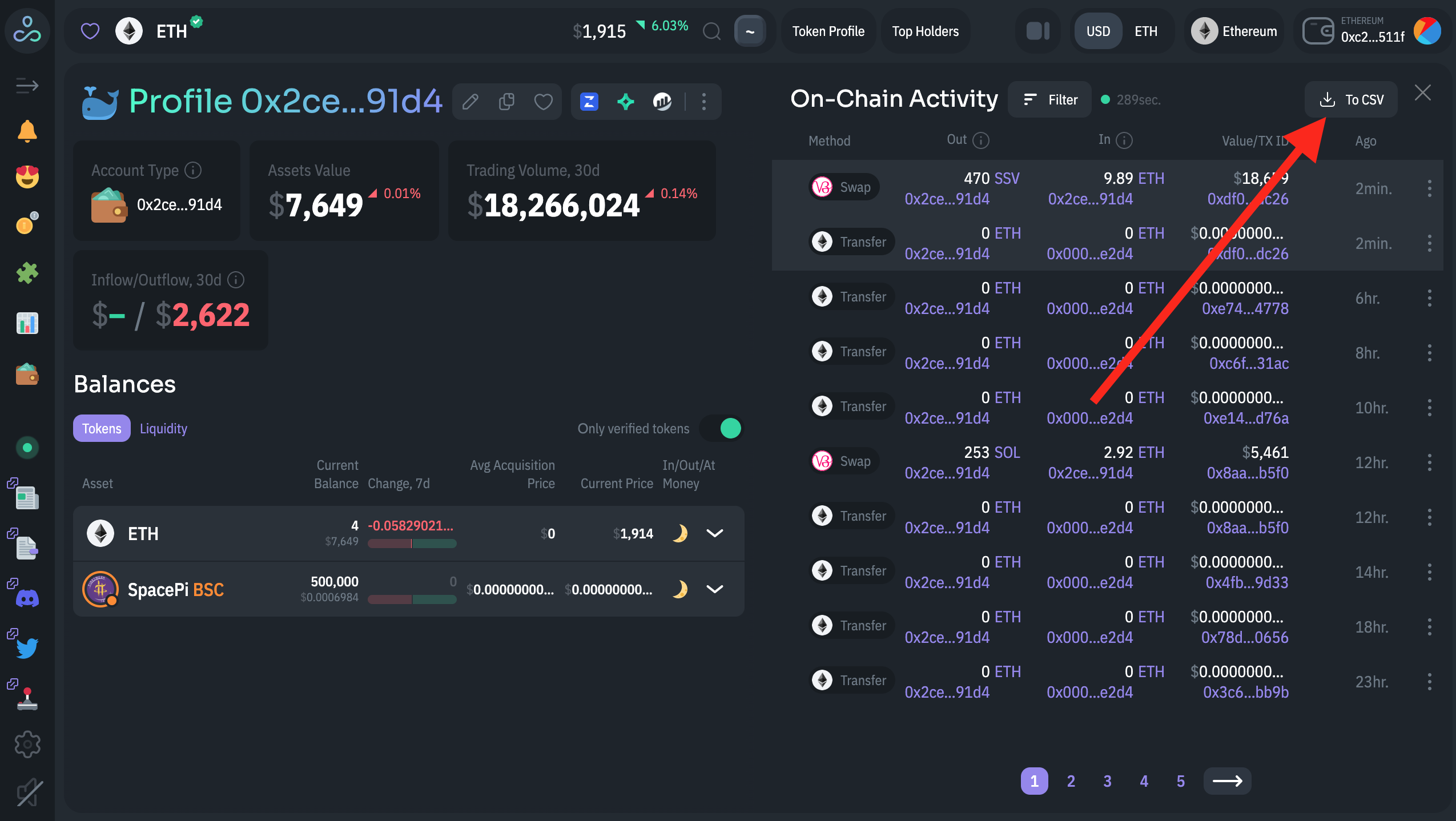Expand the ETH balance row chevron
1456x821 pixels.
(x=714, y=533)
